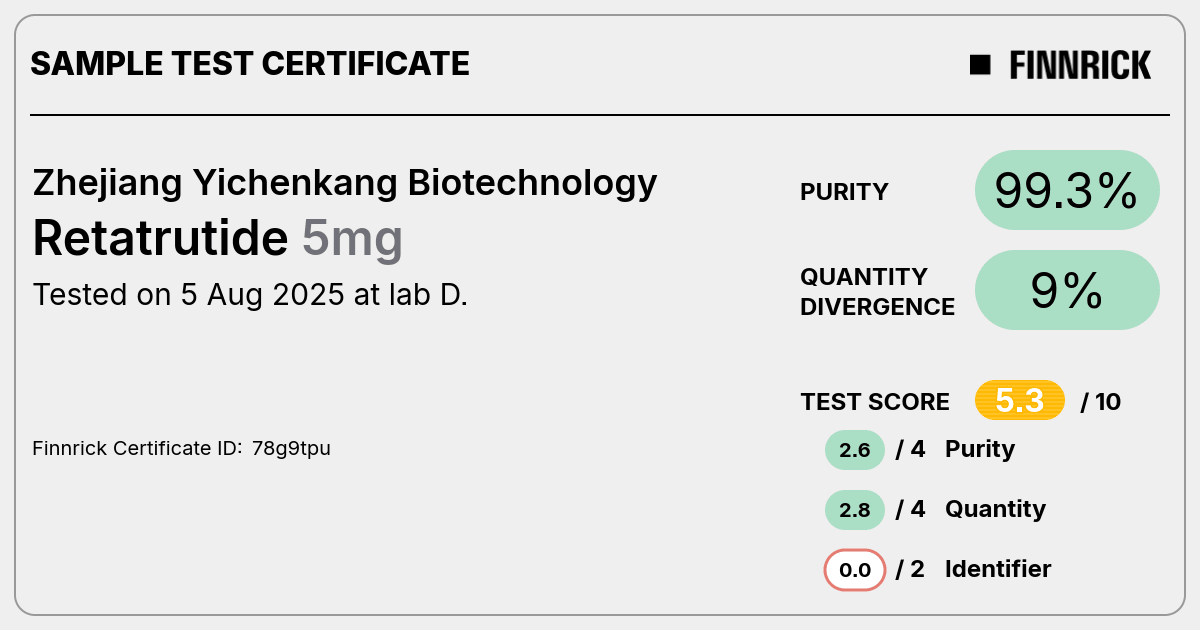Image resolution: width=1200 pixels, height=630 pixels.
Task: Click the tested on 5 Aug 2025 line
Action: click(250, 295)
